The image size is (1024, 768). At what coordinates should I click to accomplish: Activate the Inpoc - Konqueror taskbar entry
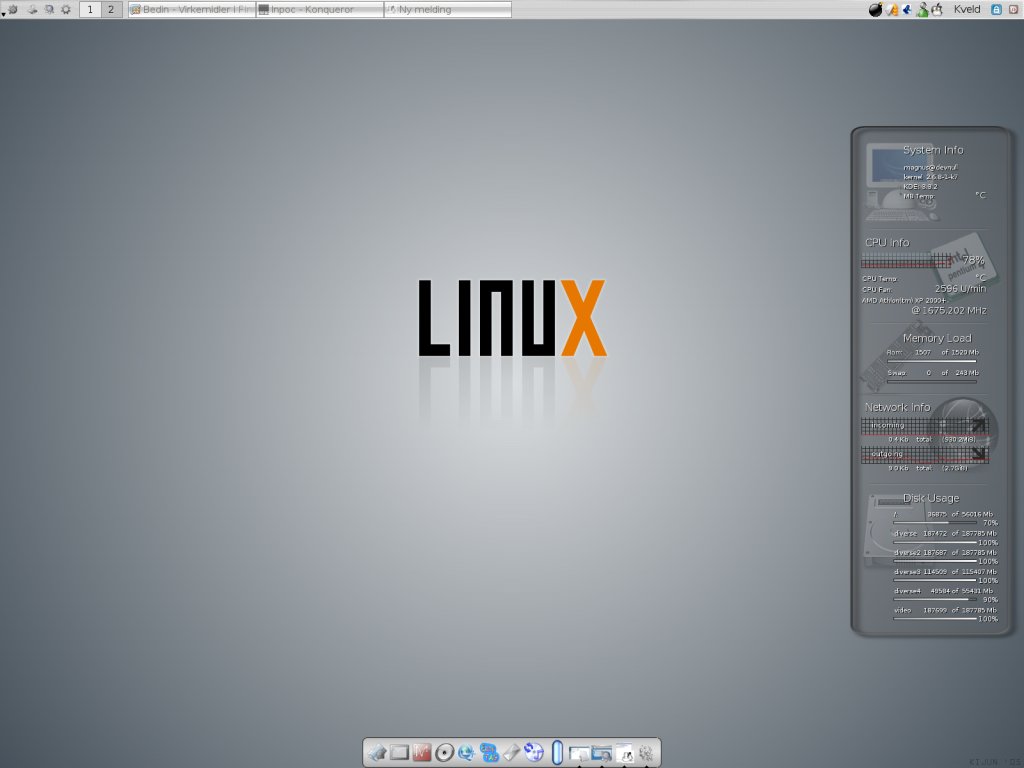[x=319, y=9]
